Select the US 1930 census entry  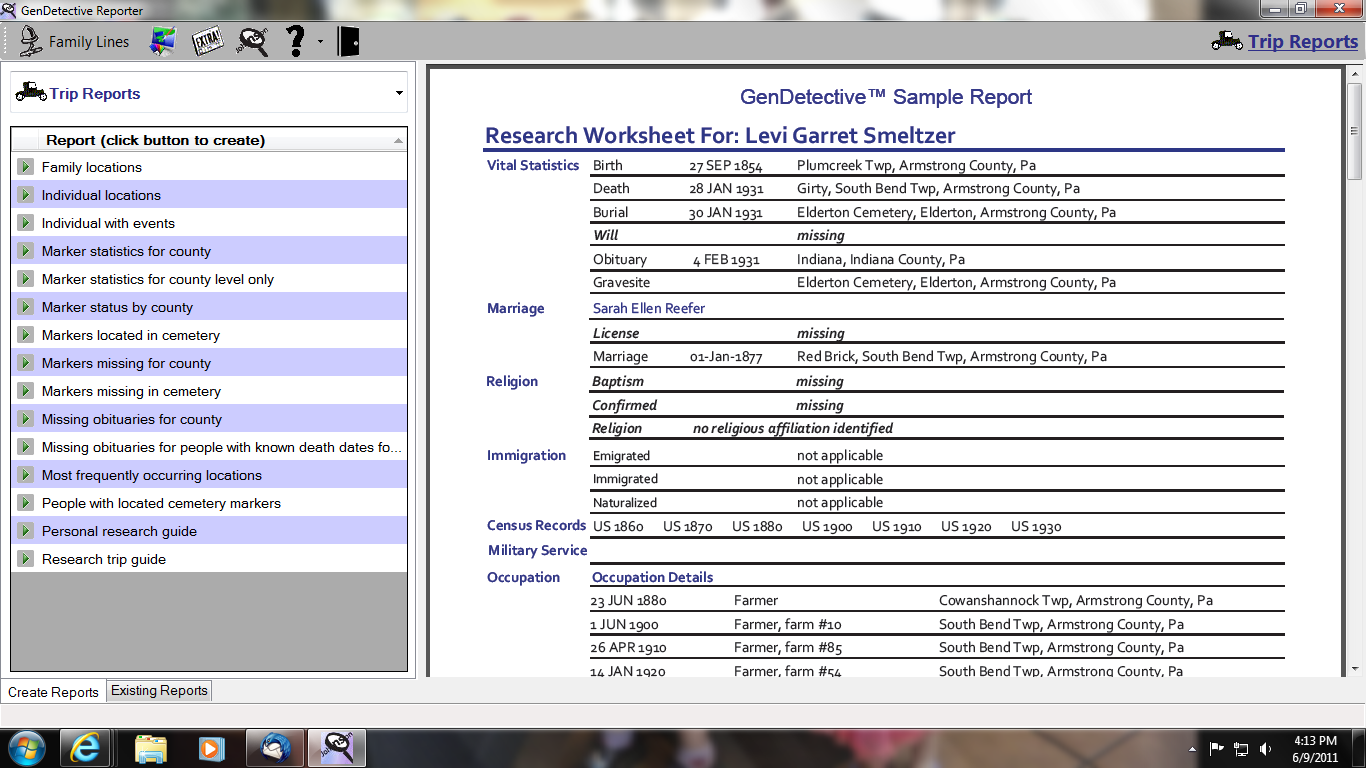click(1036, 527)
